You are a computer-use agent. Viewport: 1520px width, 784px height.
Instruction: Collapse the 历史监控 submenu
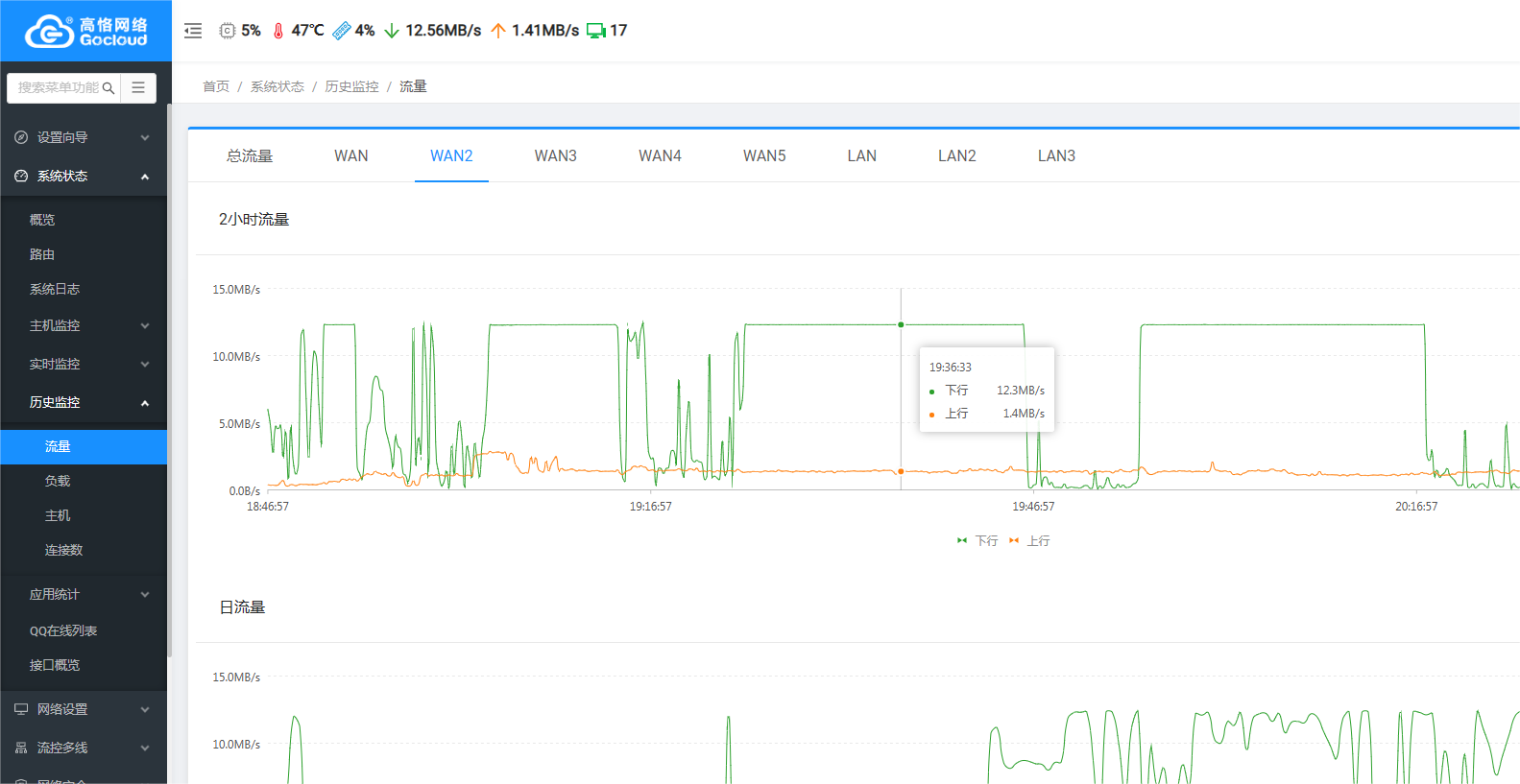tap(84, 402)
